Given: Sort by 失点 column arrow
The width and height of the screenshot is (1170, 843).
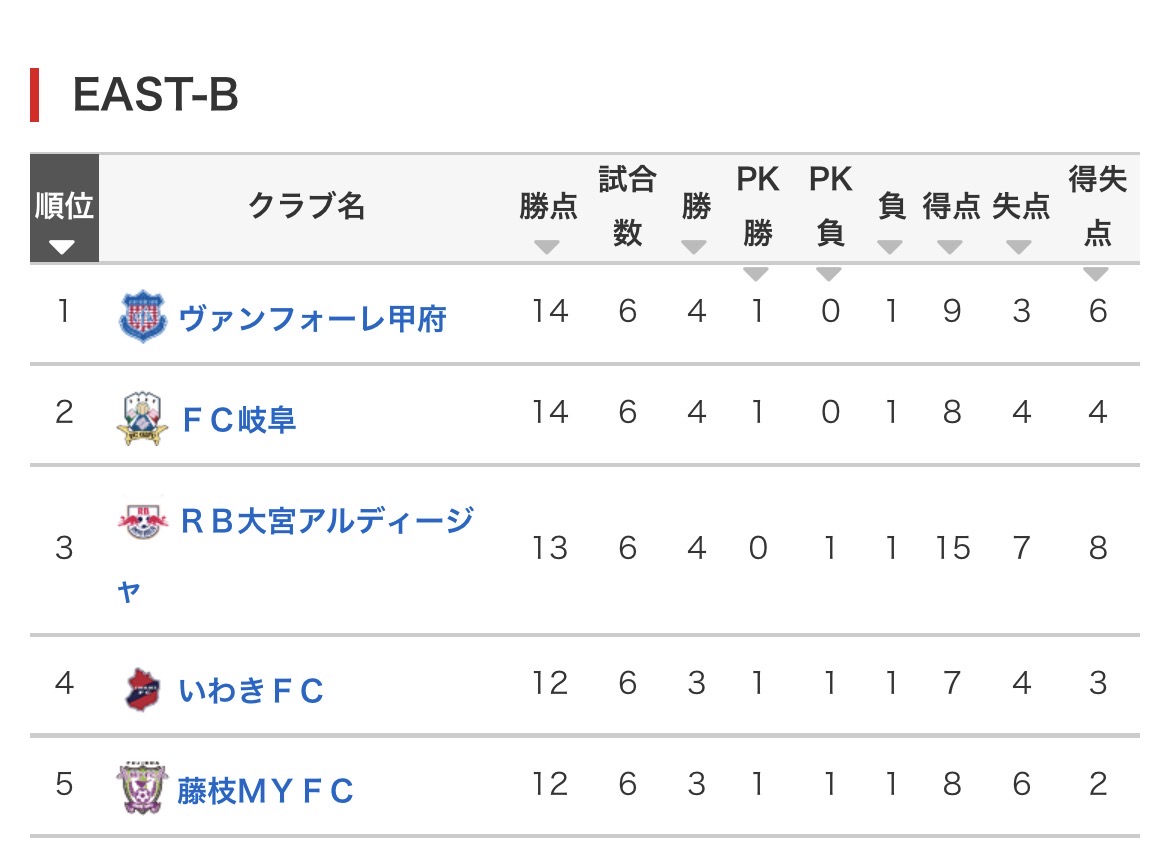Looking at the screenshot, I should coord(1019,247).
